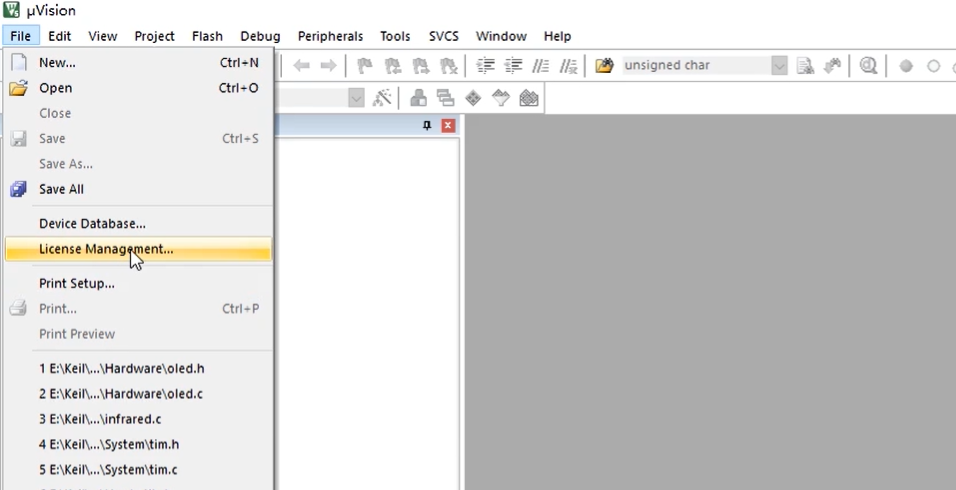
Task: Open the File menu
Action: coord(20,36)
